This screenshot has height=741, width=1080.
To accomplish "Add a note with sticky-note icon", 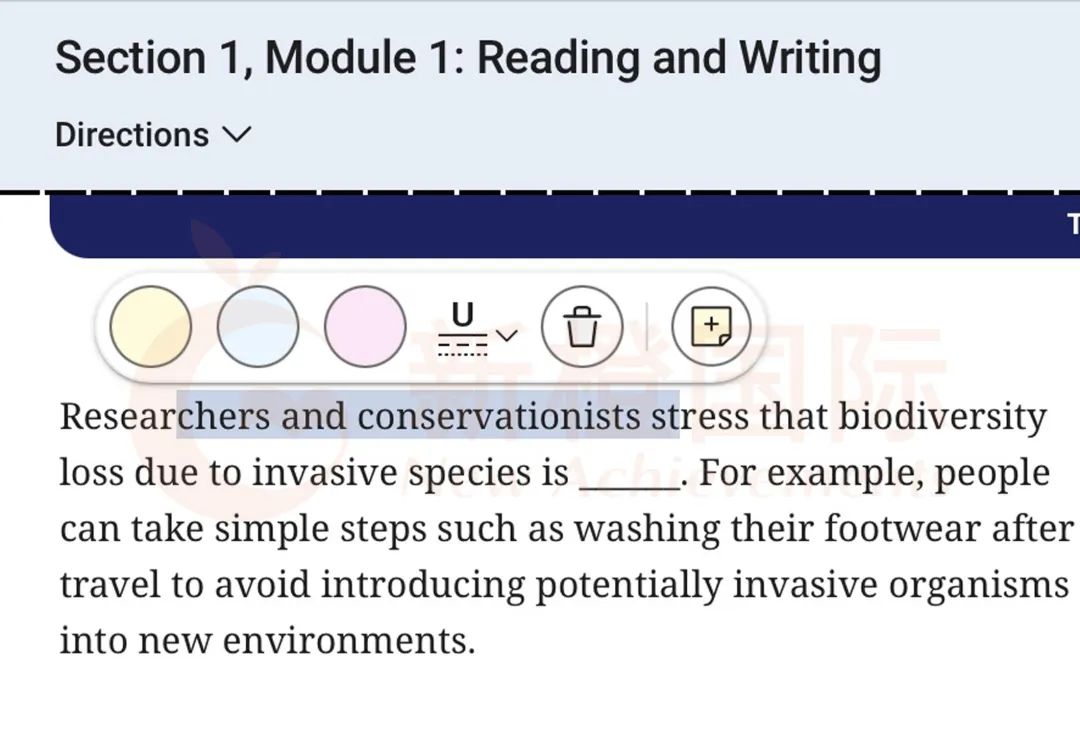I will [x=711, y=326].
